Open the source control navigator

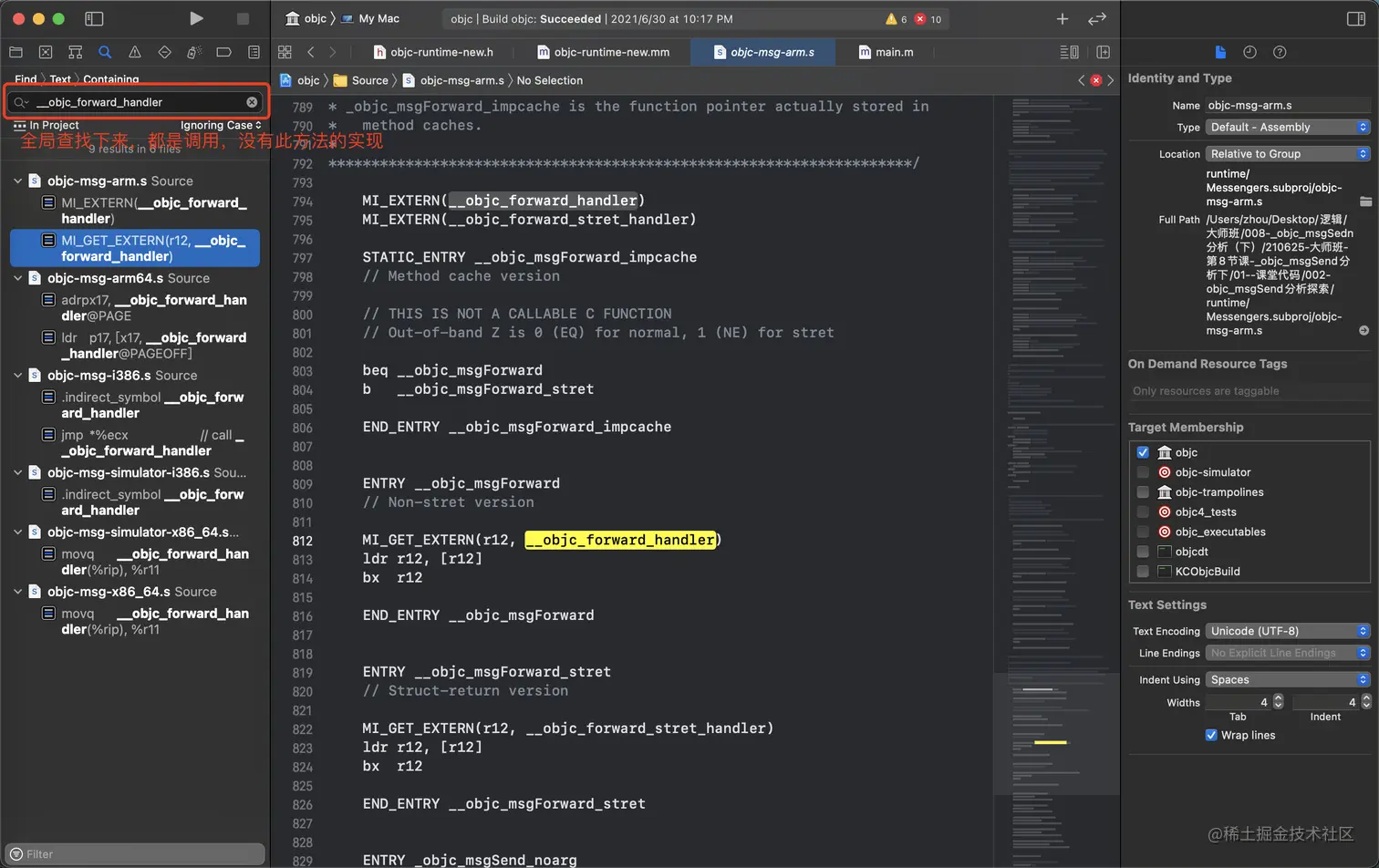click(x=46, y=52)
